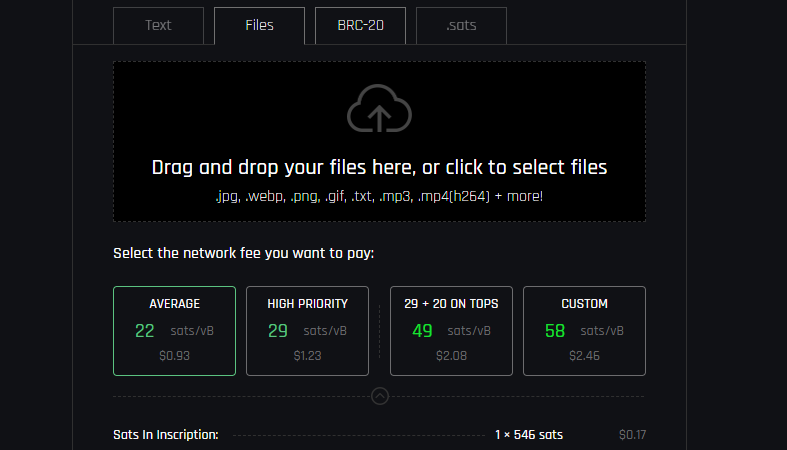Click the $1.23 price under High Priority
Image resolution: width=787 pixels, height=450 pixels.
click(308, 356)
